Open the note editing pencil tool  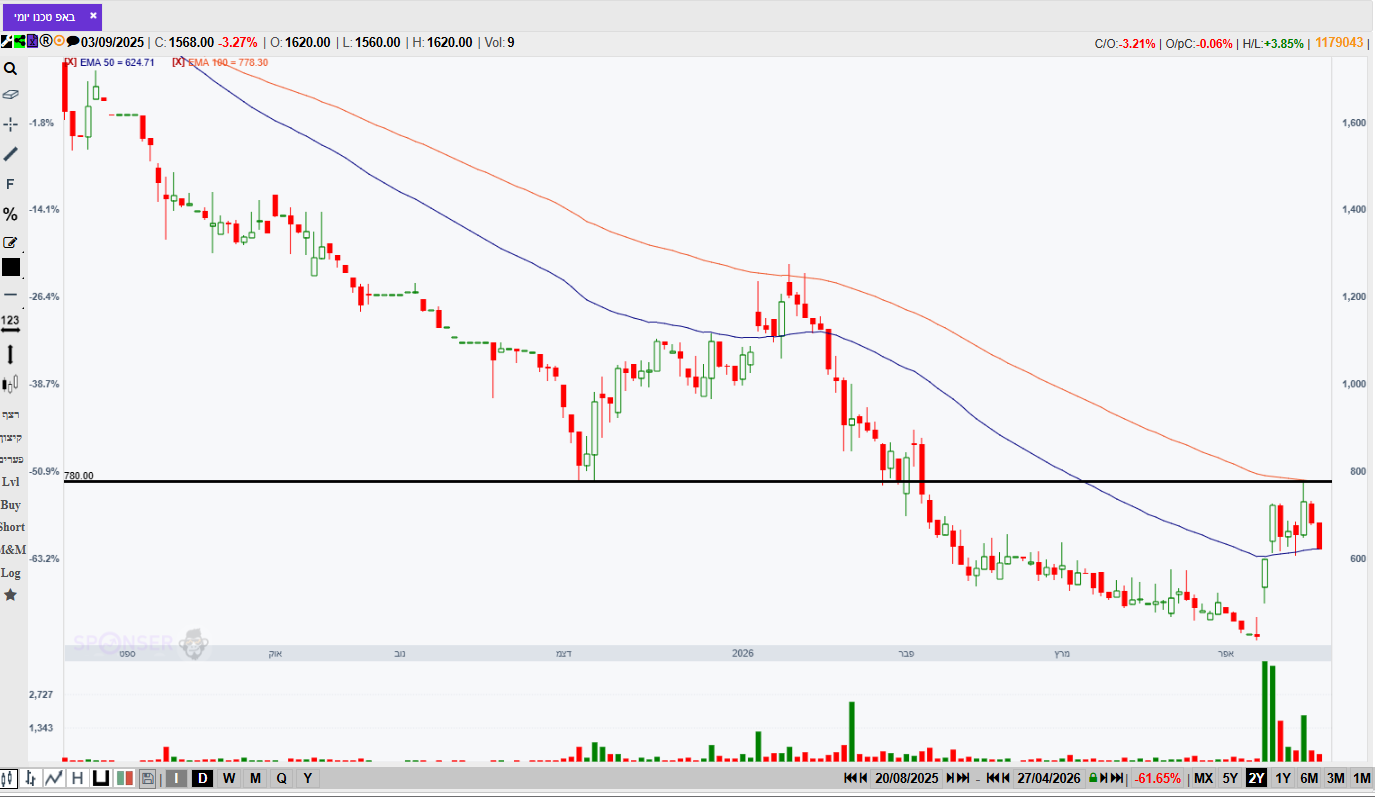(x=10, y=242)
